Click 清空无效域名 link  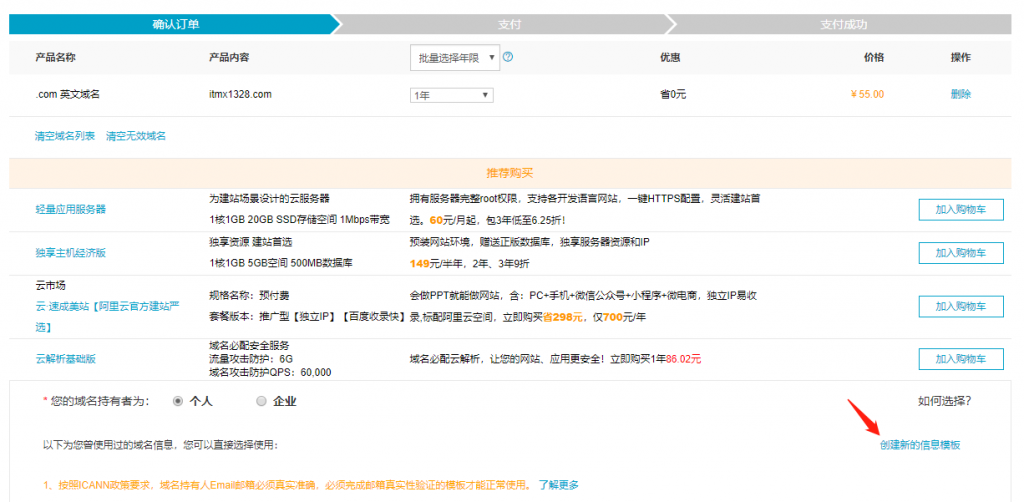(x=136, y=136)
